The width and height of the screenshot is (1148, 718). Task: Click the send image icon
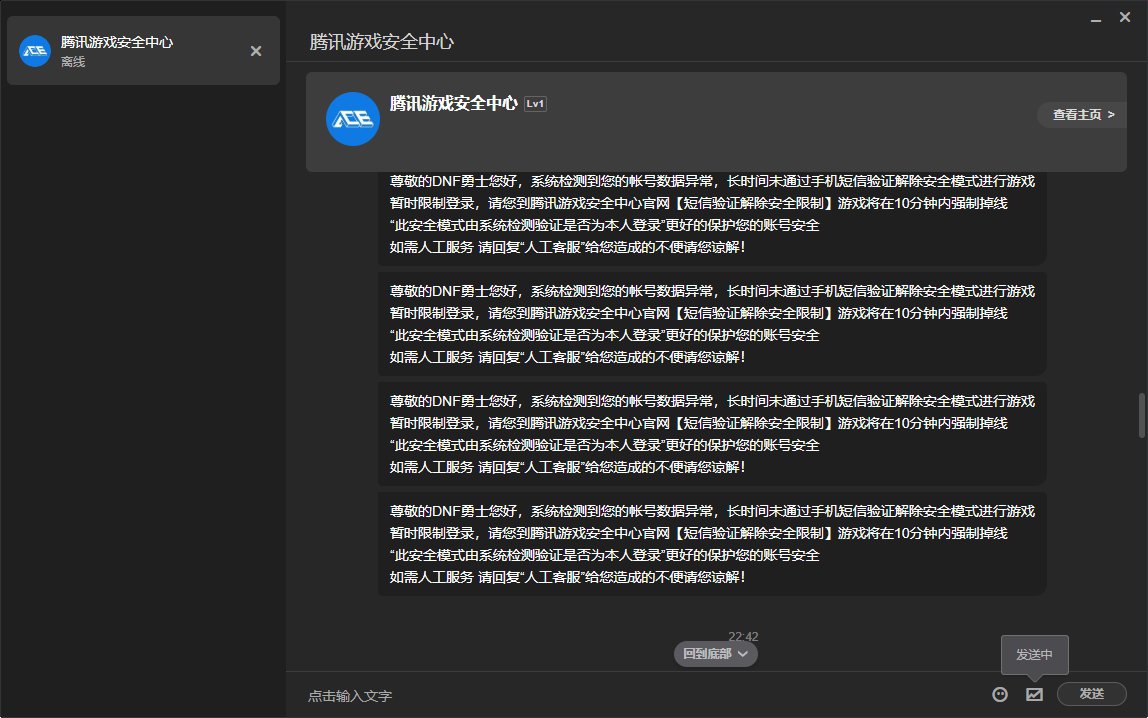tap(1034, 695)
